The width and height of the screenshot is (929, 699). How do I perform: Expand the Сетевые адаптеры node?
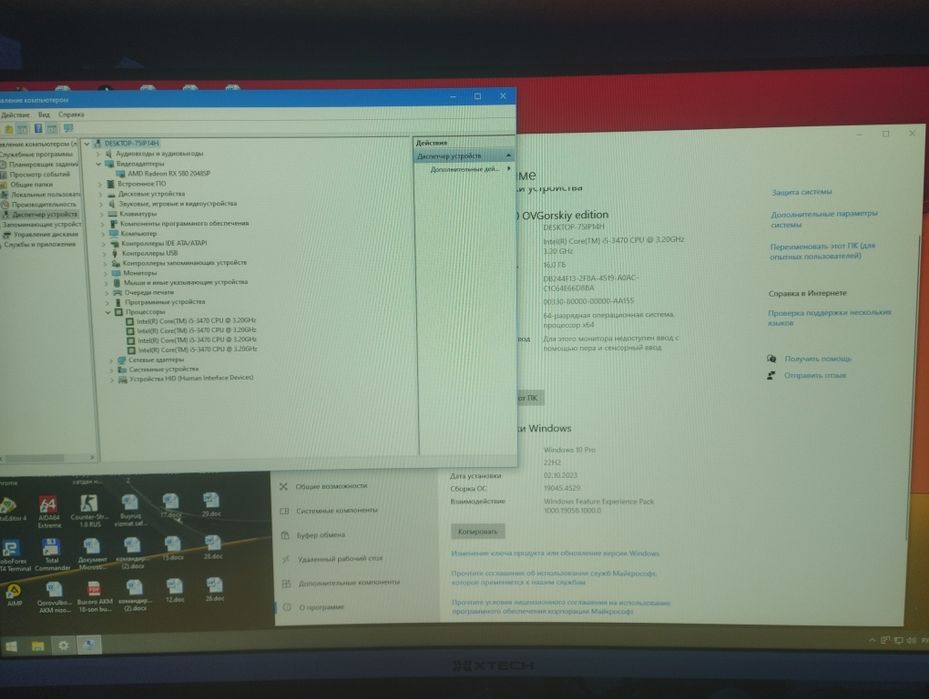tap(111, 360)
